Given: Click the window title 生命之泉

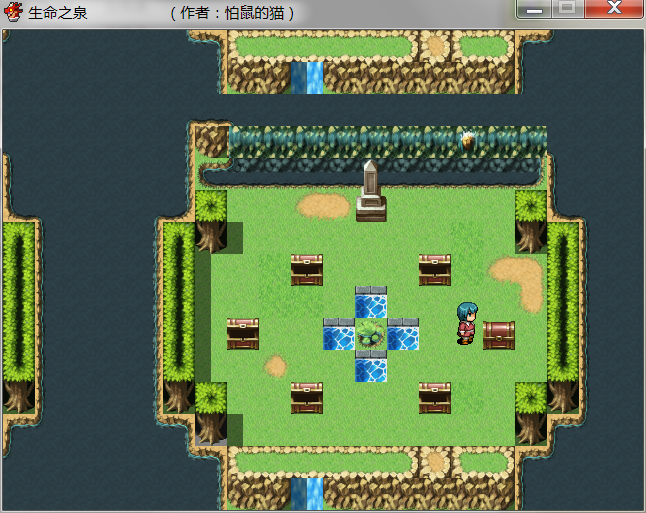Looking at the screenshot, I should click(x=58, y=13).
